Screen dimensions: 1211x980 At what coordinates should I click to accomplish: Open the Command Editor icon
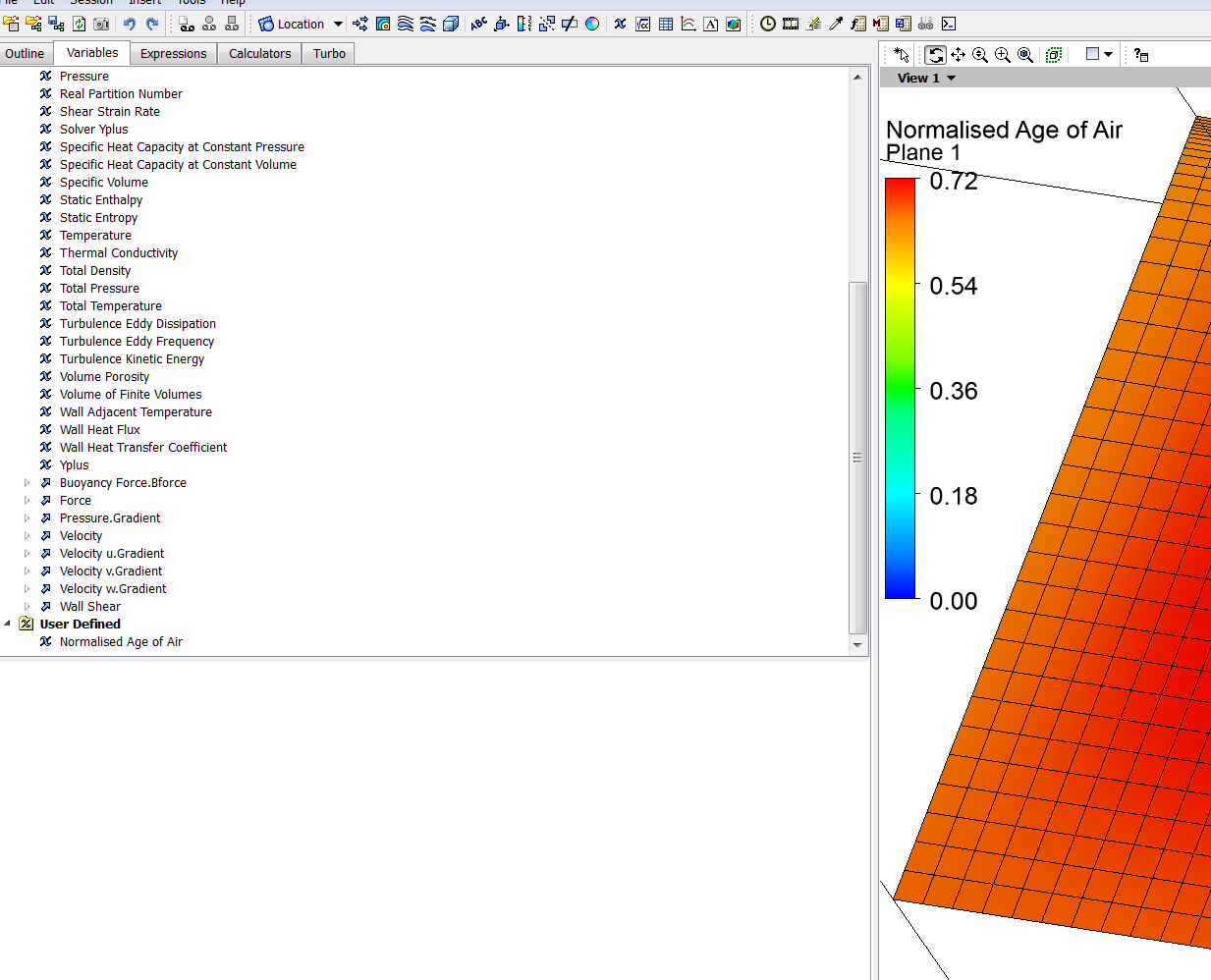(x=949, y=24)
